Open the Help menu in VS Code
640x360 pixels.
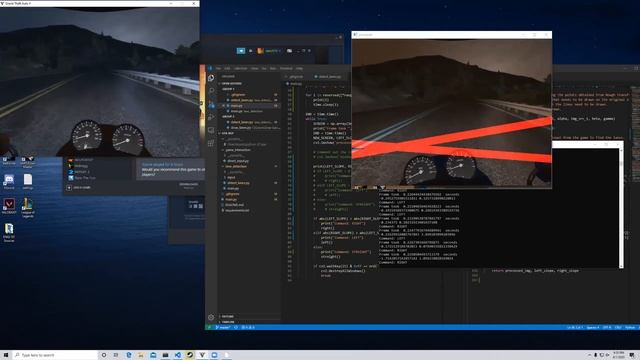[299, 69]
